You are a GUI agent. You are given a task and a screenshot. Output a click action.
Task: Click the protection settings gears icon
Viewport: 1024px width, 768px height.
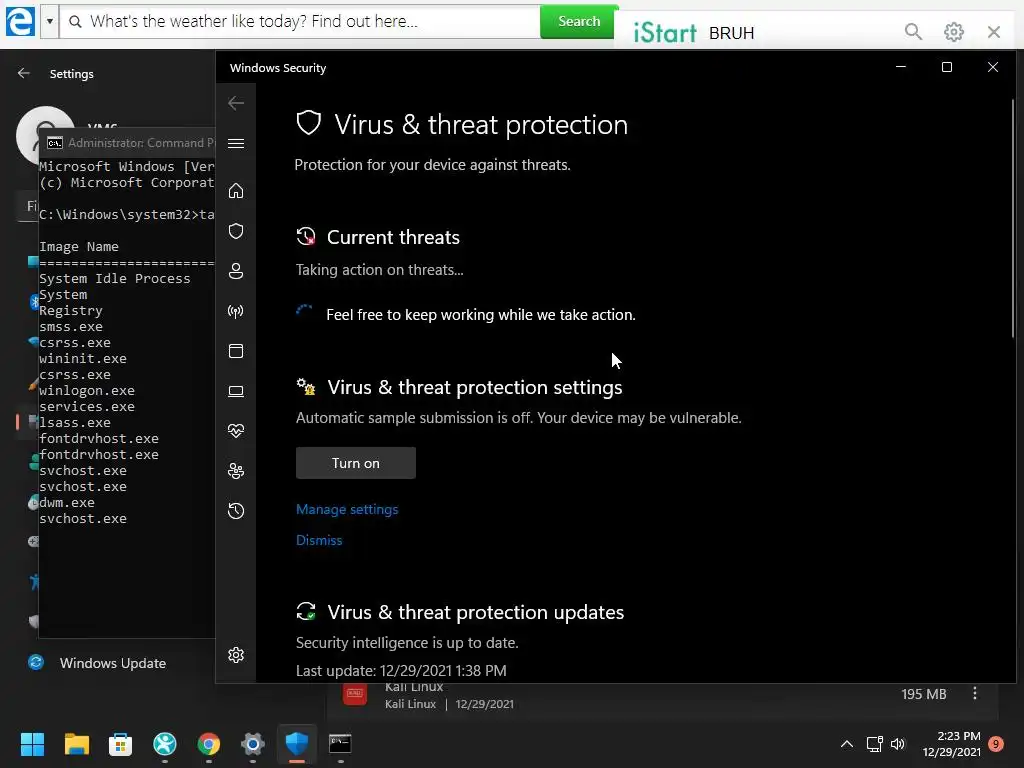click(x=306, y=387)
